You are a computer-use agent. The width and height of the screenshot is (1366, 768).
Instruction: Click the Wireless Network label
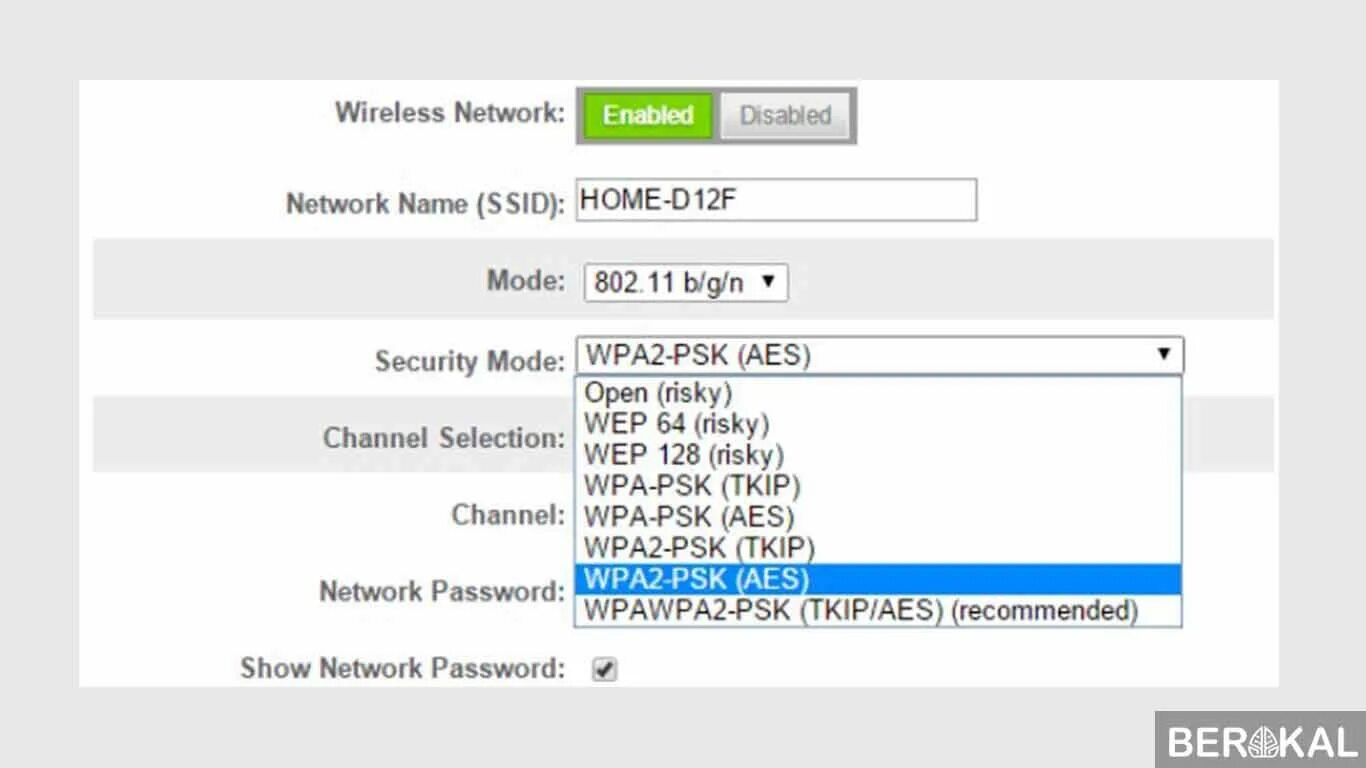click(450, 112)
